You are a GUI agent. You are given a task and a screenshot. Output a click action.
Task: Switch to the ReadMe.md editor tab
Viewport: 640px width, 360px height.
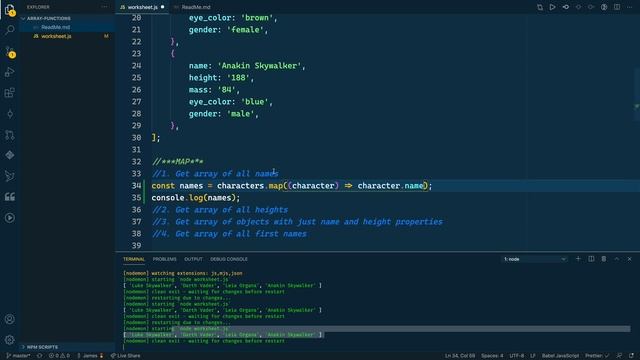(196, 7)
